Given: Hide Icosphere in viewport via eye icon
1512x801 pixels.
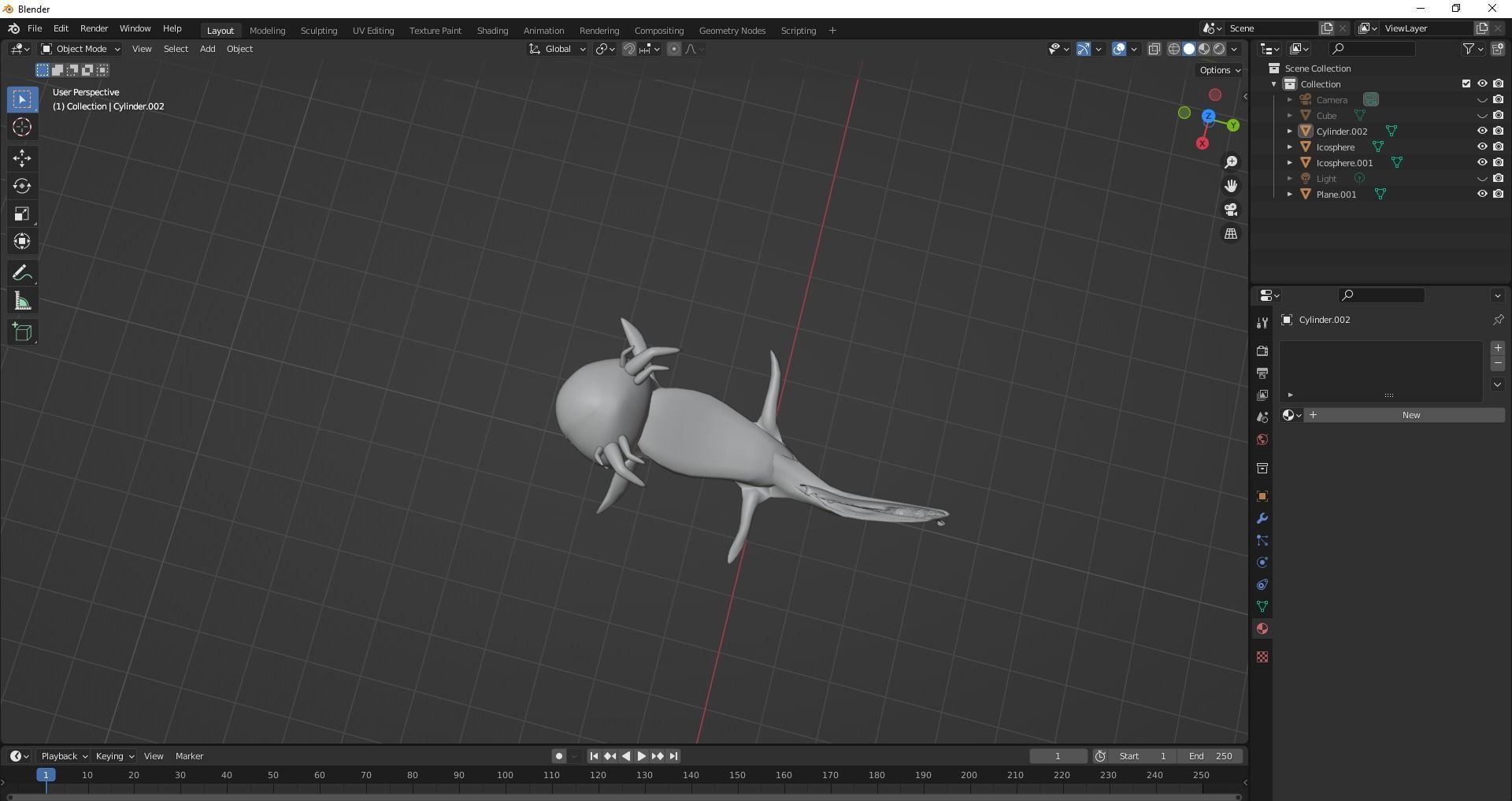Looking at the screenshot, I should 1482,147.
